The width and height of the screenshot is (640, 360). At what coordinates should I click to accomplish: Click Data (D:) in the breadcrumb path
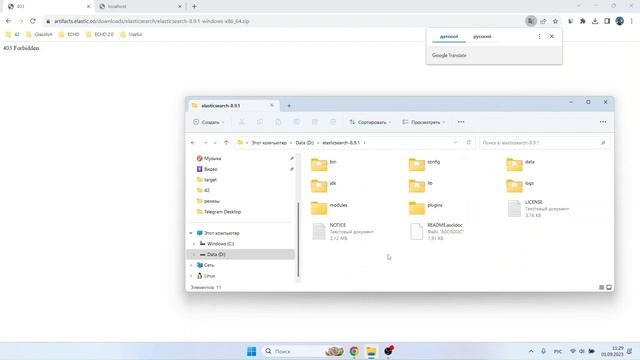coord(304,143)
